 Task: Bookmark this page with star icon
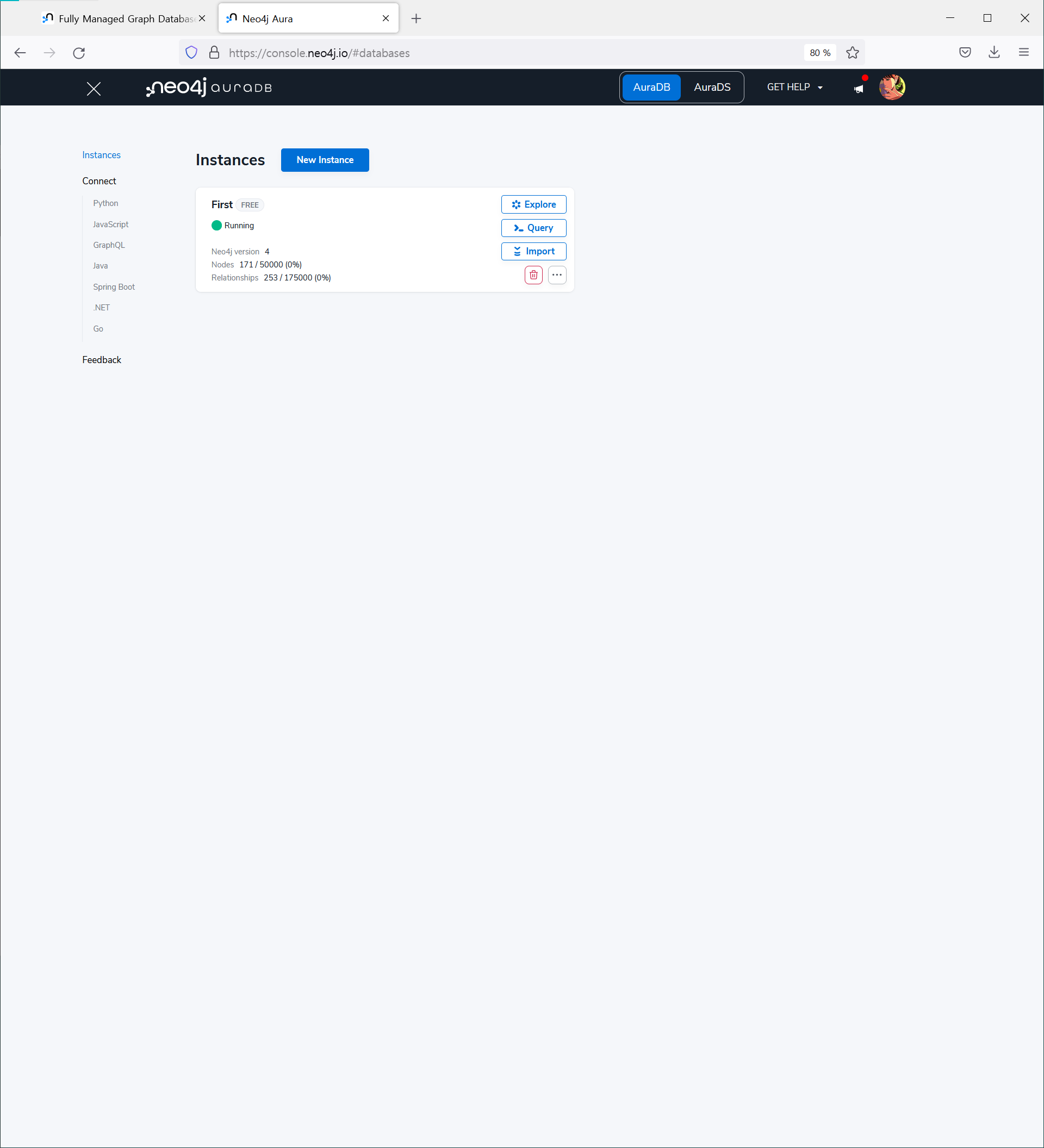(852, 53)
